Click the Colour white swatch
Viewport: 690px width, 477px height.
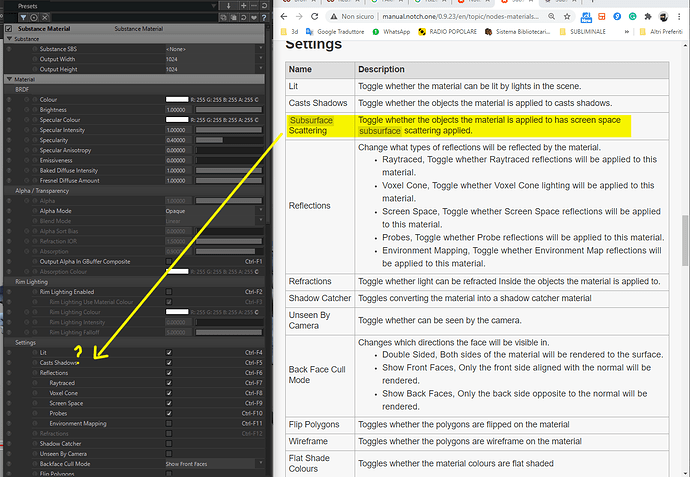pyautogui.click(x=177, y=99)
